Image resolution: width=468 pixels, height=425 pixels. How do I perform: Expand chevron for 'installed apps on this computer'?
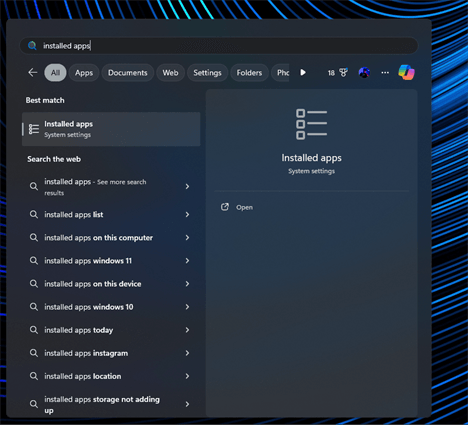click(187, 238)
